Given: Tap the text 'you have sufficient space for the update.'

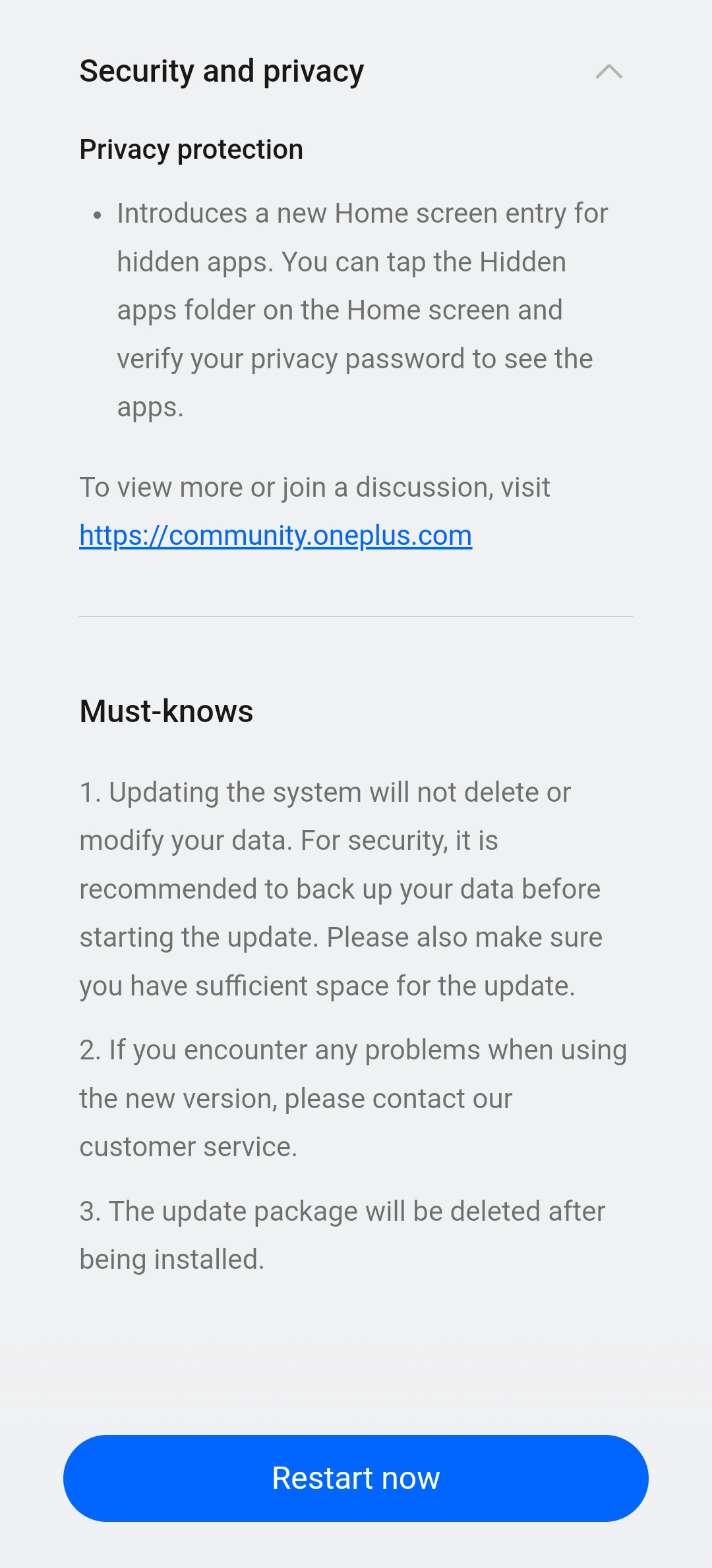Looking at the screenshot, I should click(x=328, y=986).
